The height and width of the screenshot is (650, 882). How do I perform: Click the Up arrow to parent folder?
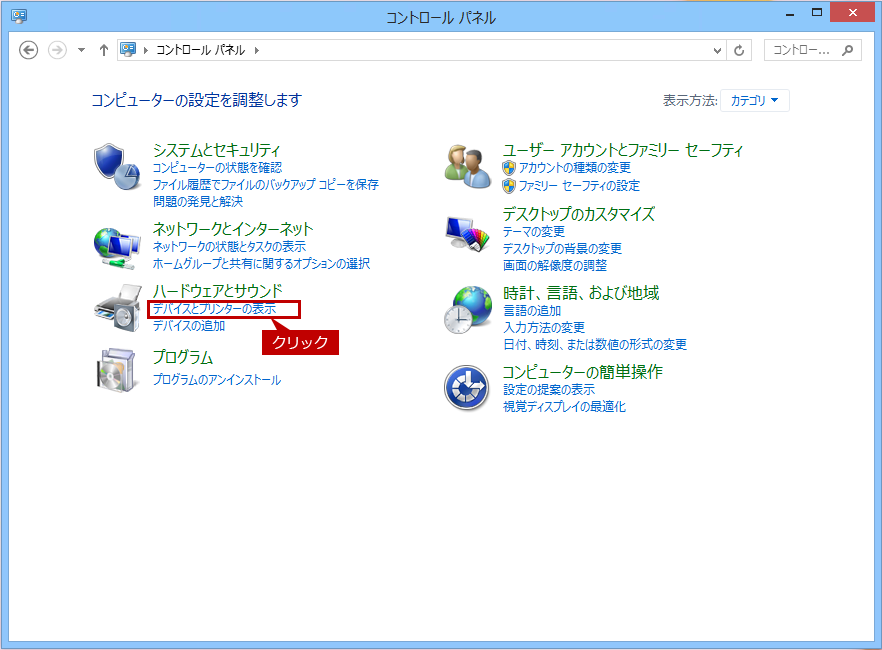click(104, 50)
